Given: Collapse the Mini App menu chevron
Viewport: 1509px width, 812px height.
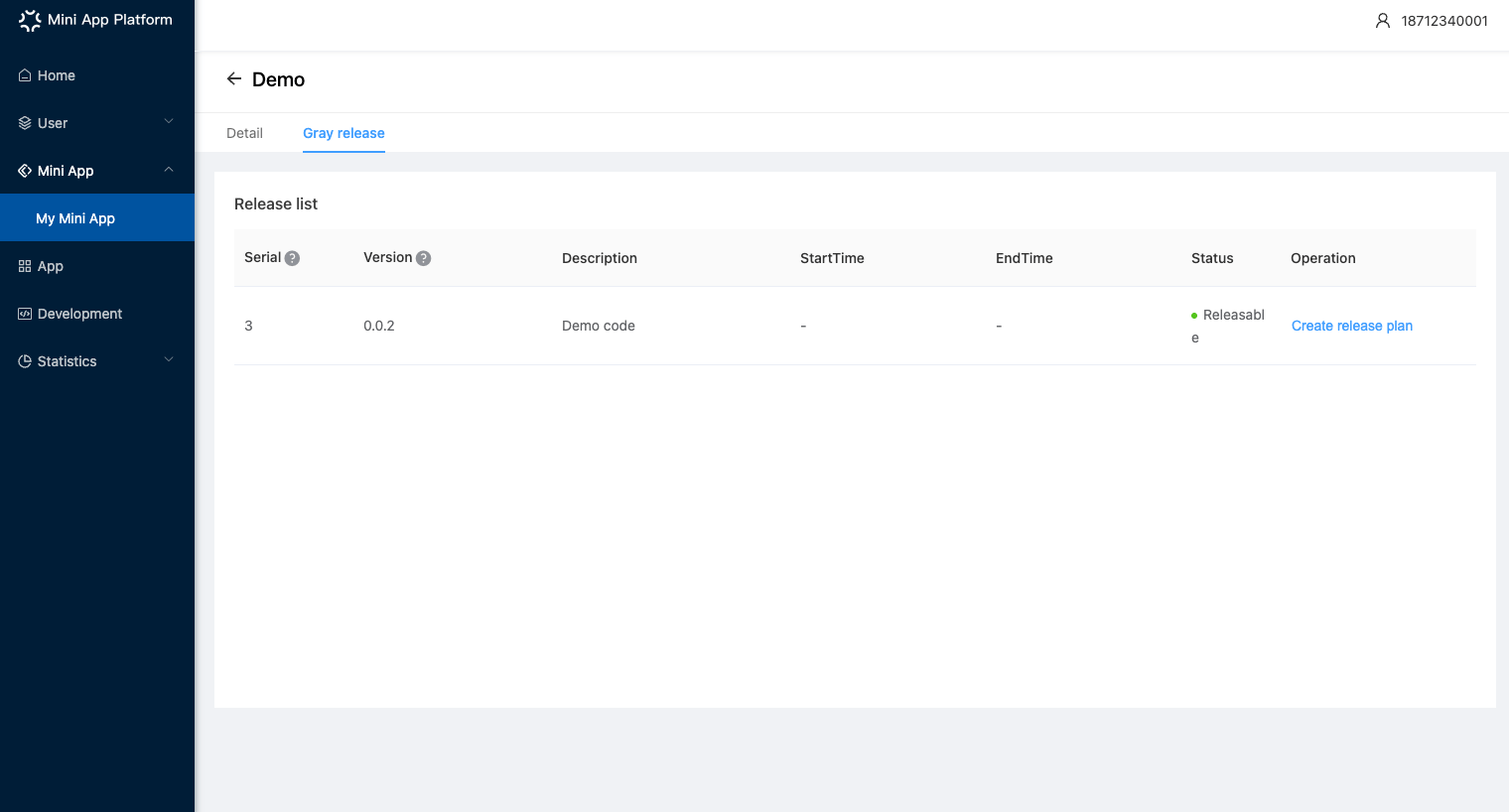Looking at the screenshot, I should tap(169, 170).
